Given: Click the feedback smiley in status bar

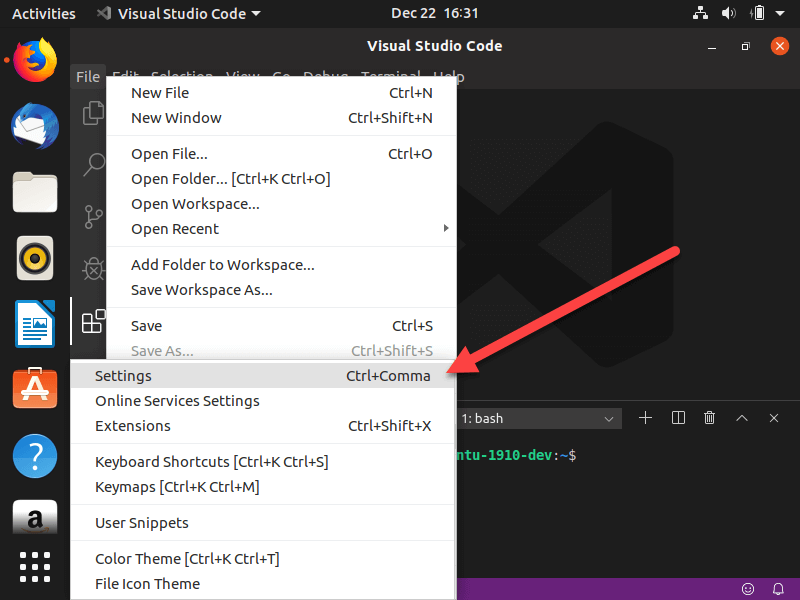Looking at the screenshot, I should [x=747, y=589].
